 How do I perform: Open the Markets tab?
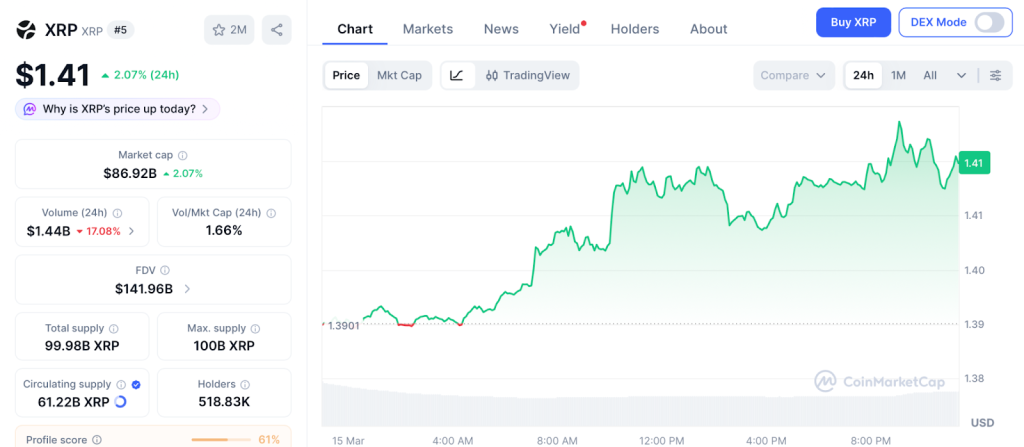pyautogui.click(x=427, y=29)
